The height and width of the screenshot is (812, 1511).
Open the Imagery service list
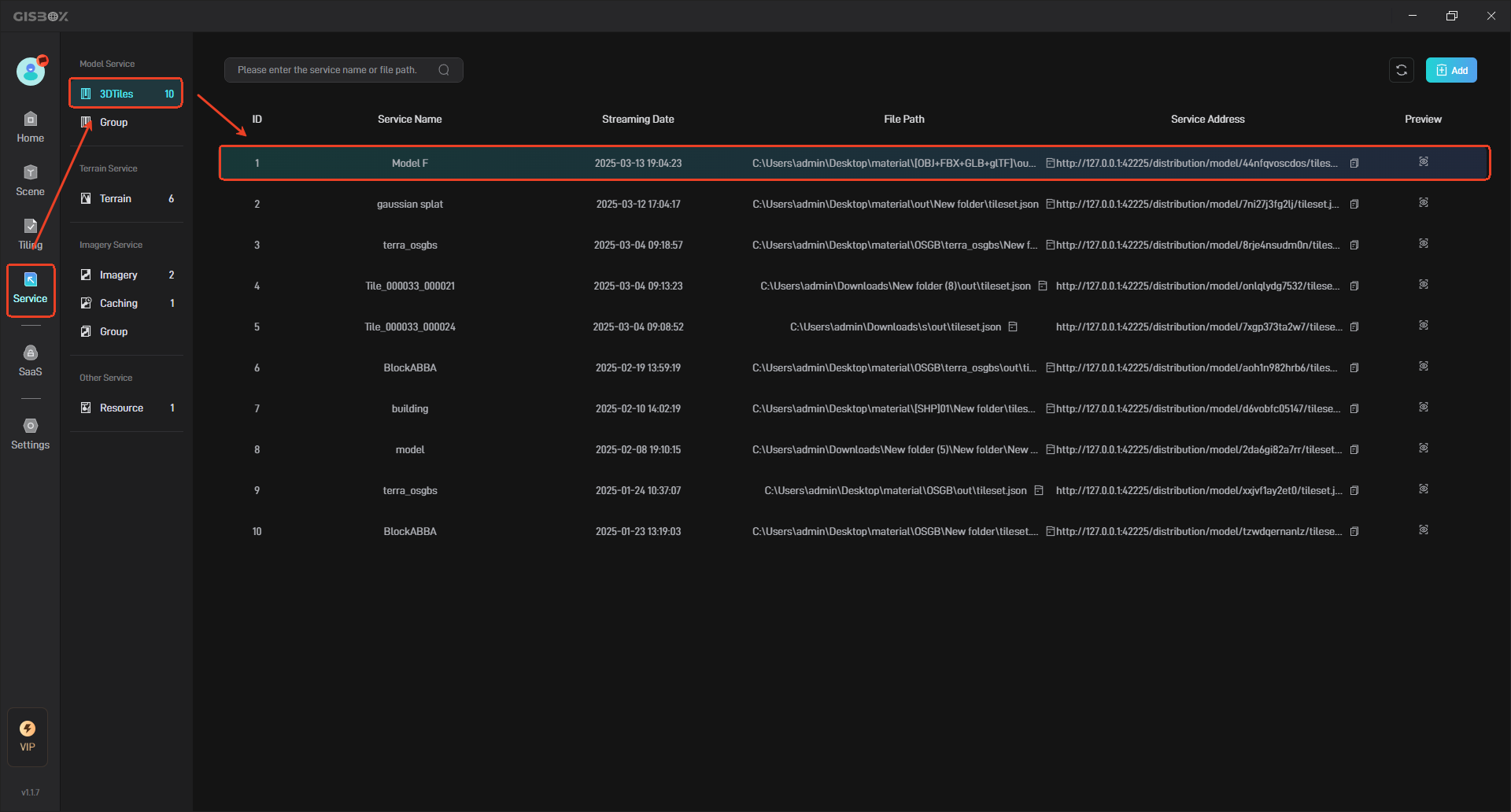(x=126, y=275)
